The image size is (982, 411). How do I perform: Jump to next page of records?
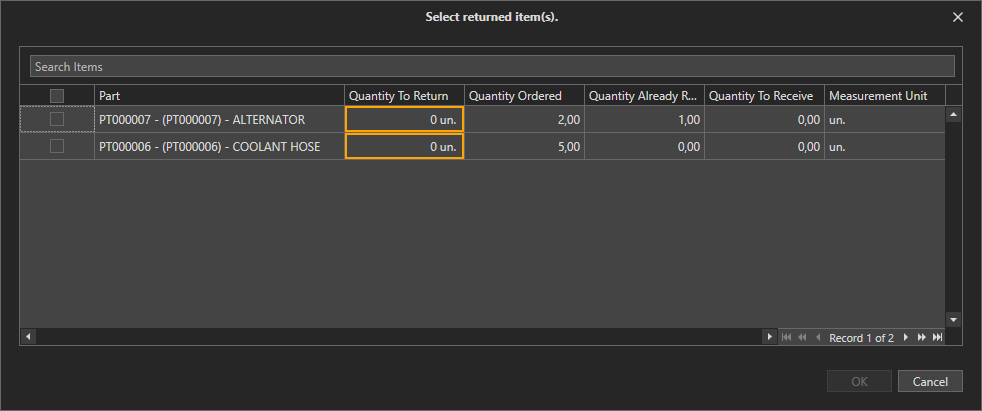point(921,338)
